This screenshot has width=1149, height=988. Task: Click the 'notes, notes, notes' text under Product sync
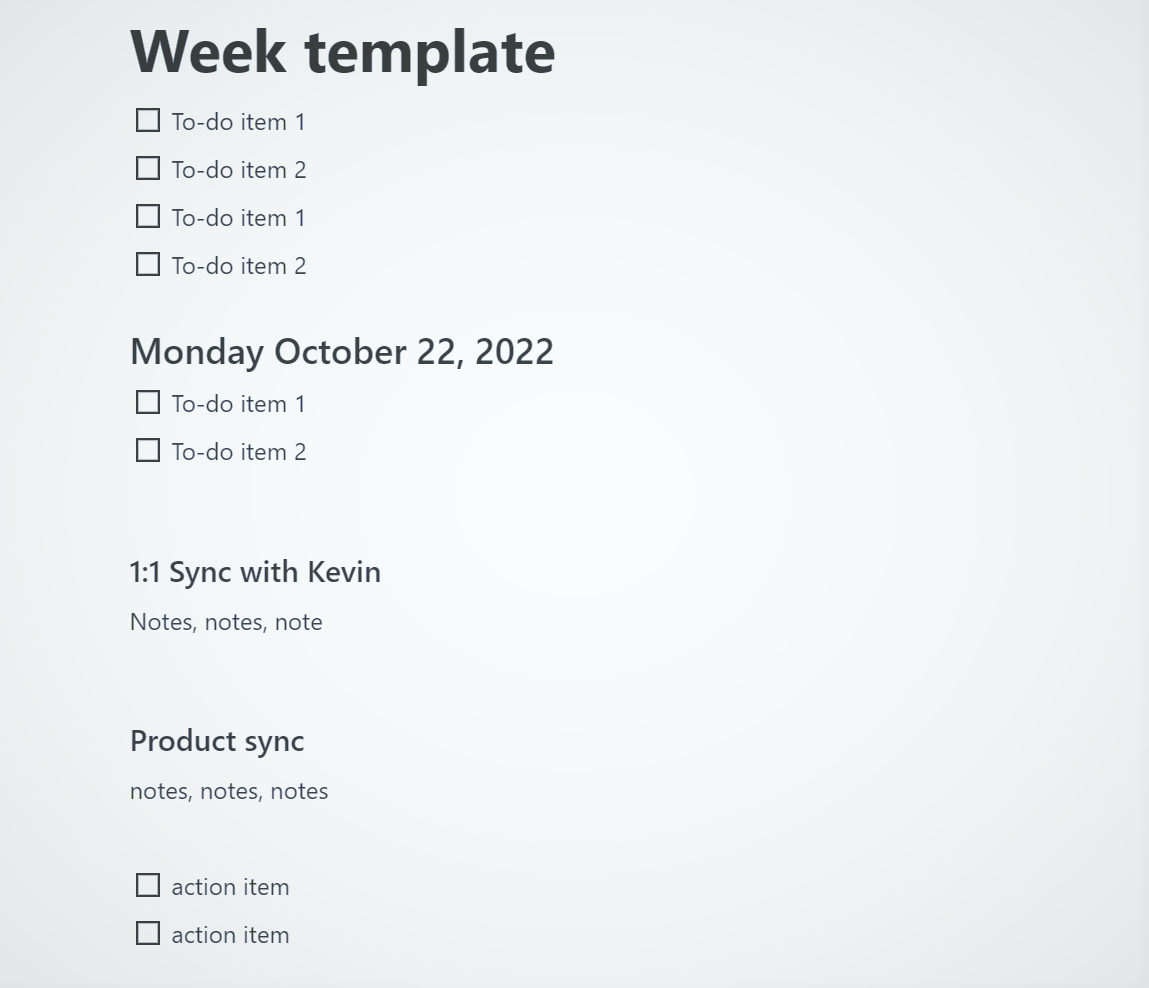click(x=229, y=790)
